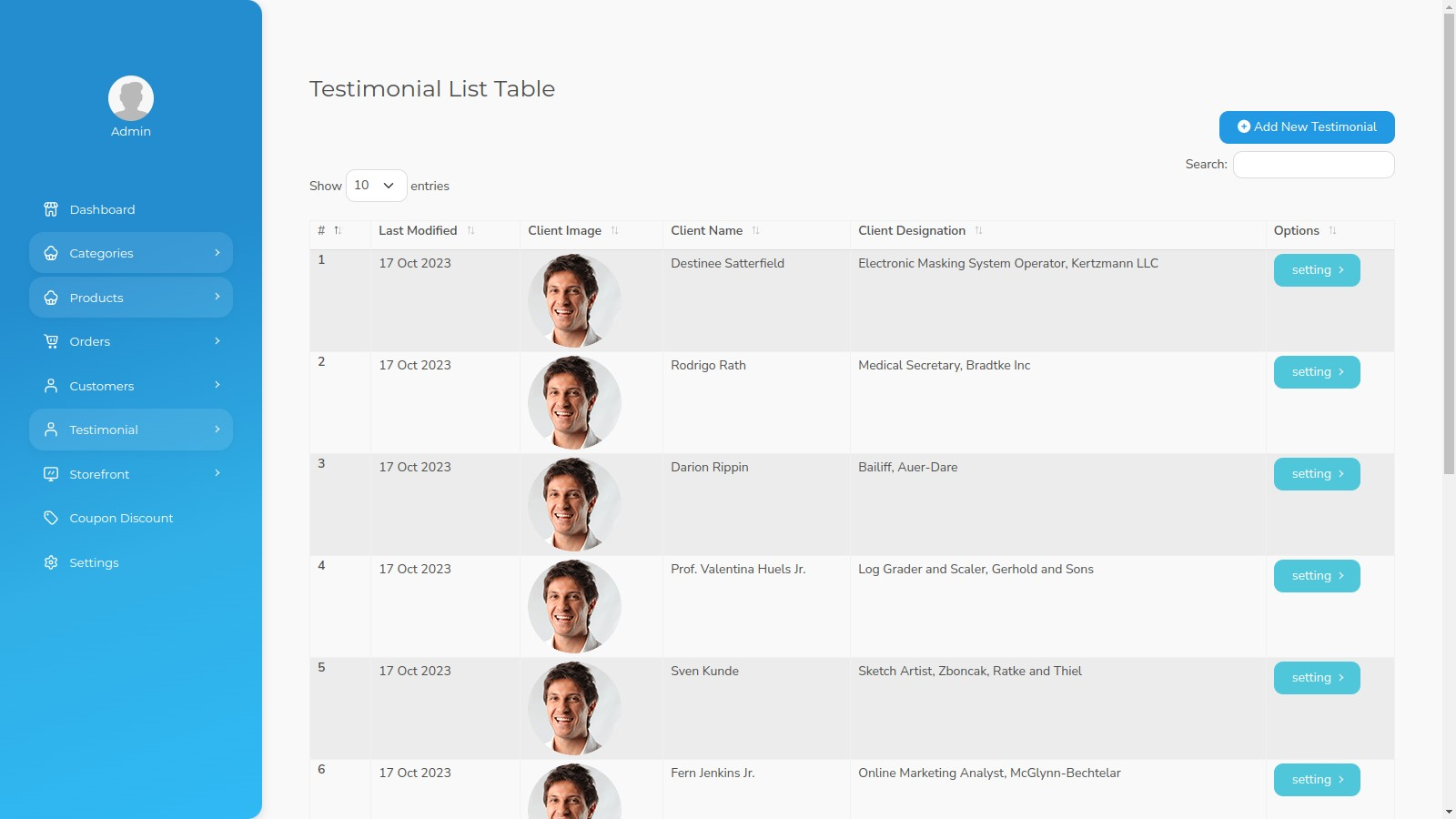
Task: Toggle sorting on the # column
Action: pyautogui.click(x=338, y=231)
